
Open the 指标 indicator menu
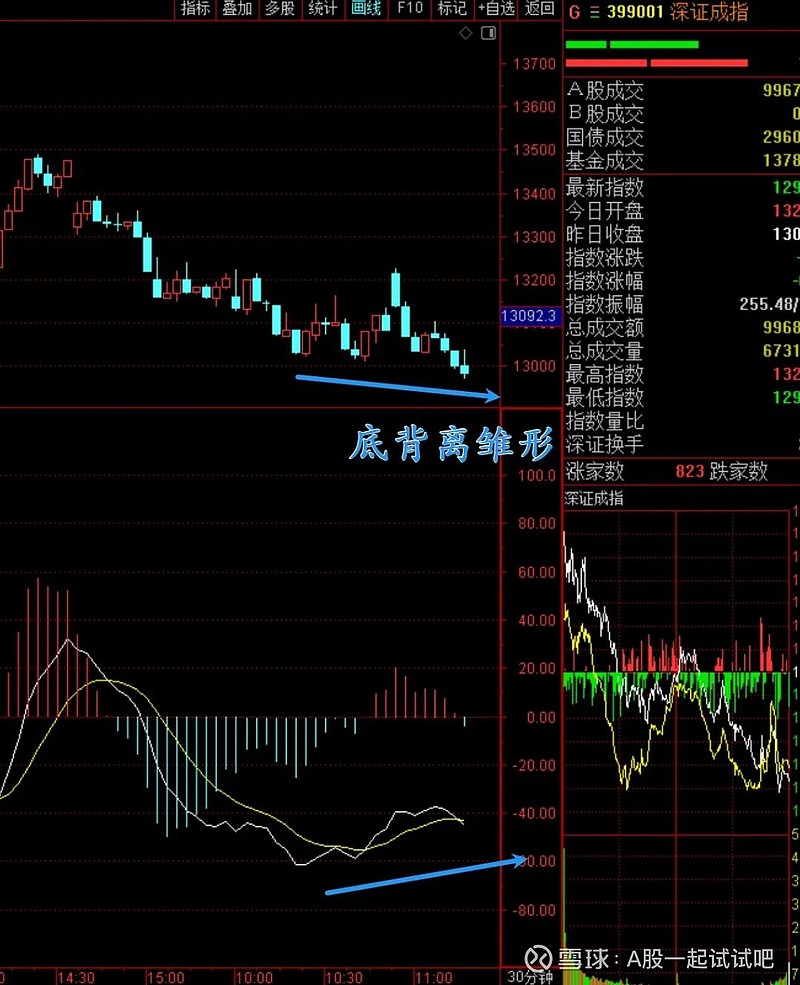pos(195,11)
